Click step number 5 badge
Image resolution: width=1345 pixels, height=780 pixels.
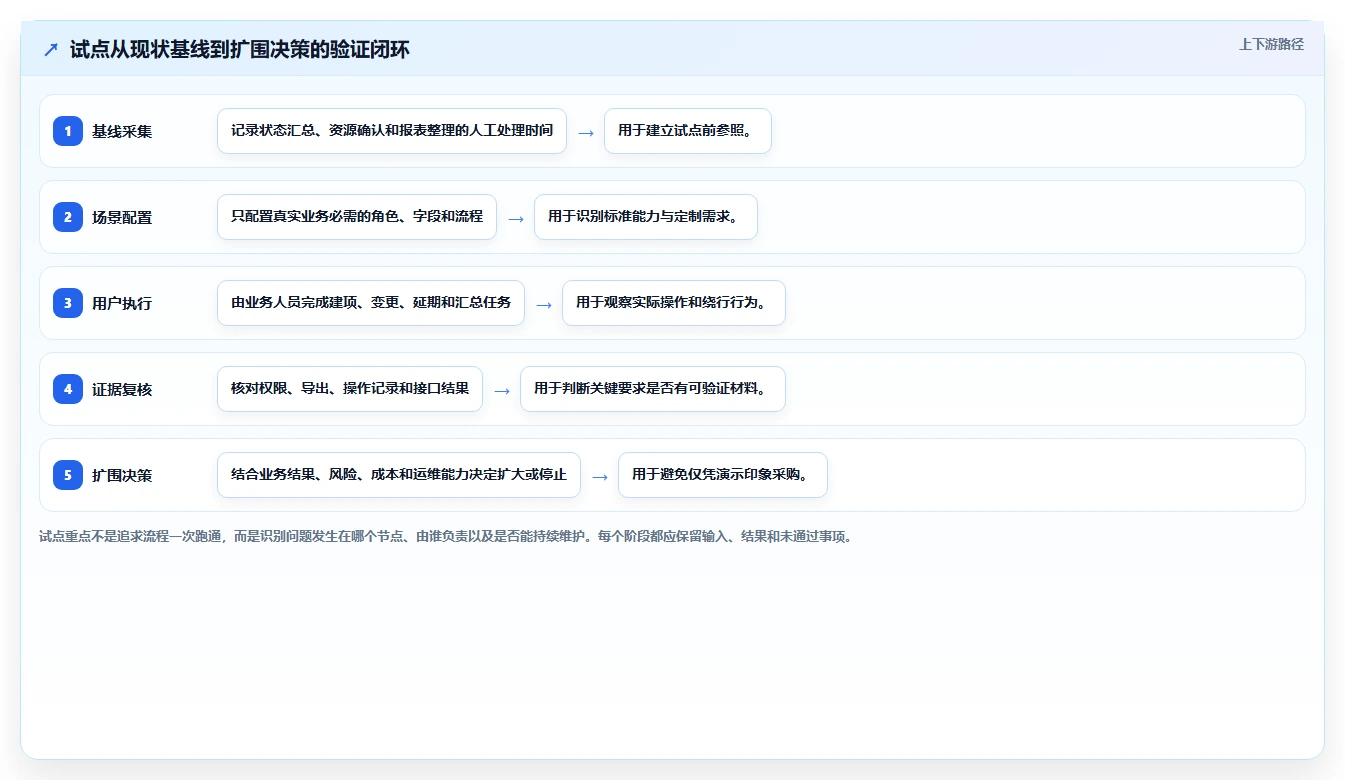pos(68,475)
